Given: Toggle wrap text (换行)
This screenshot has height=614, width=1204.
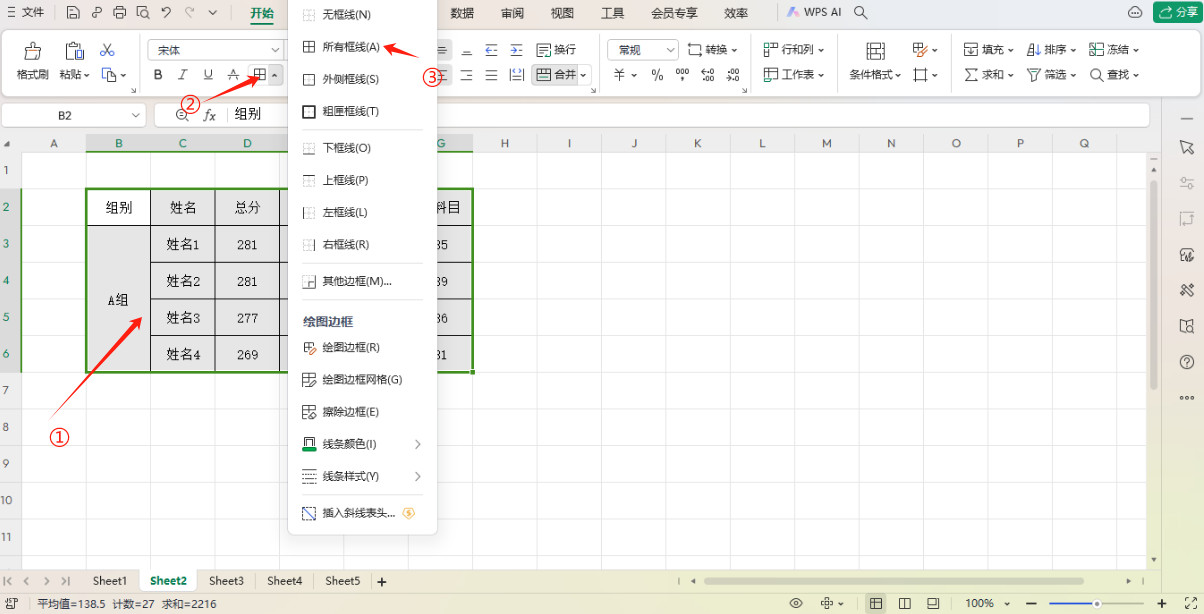Looking at the screenshot, I should [557, 50].
